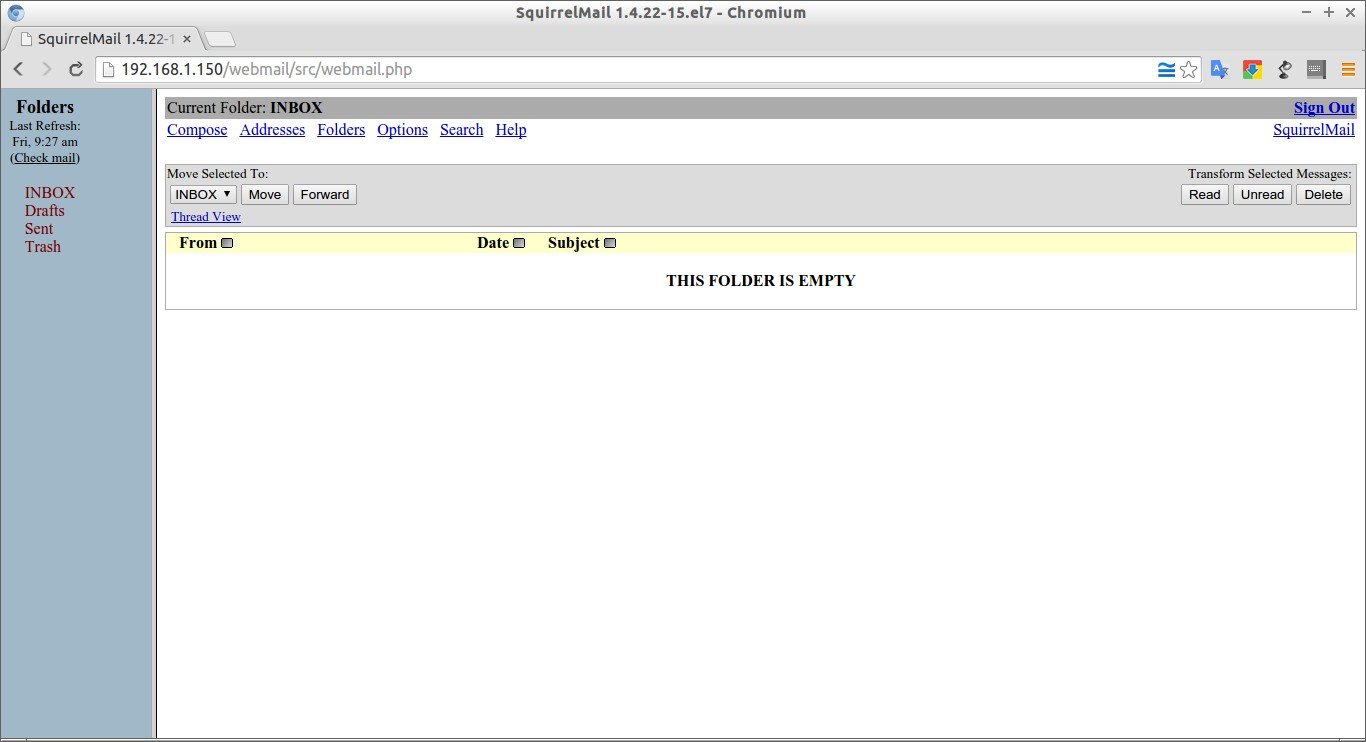
Task: Open the Compose link
Action: [x=197, y=130]
